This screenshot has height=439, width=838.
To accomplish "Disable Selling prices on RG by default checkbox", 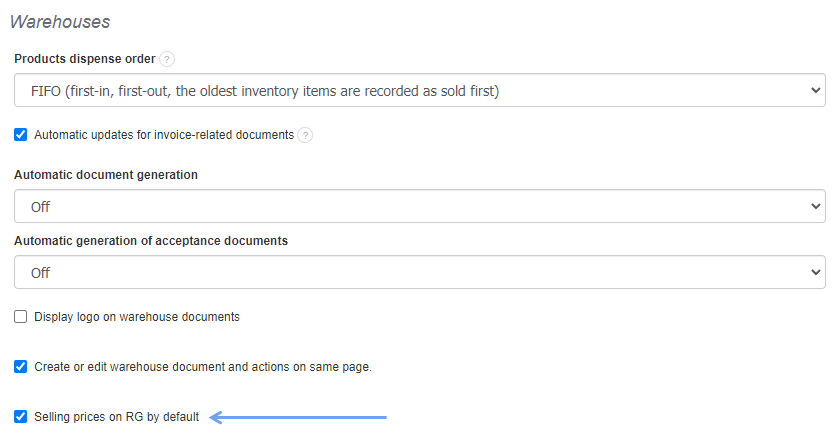I will (x=21, y=416).
